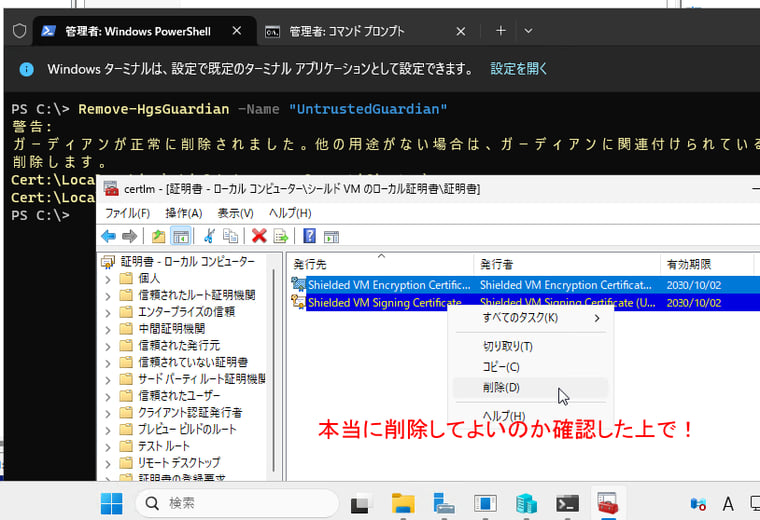Screen dimensions: 760x520
Task: Open the ヘルプ(H) menu in menu bar
Action: pyautogui.click(x=290, y=213)
